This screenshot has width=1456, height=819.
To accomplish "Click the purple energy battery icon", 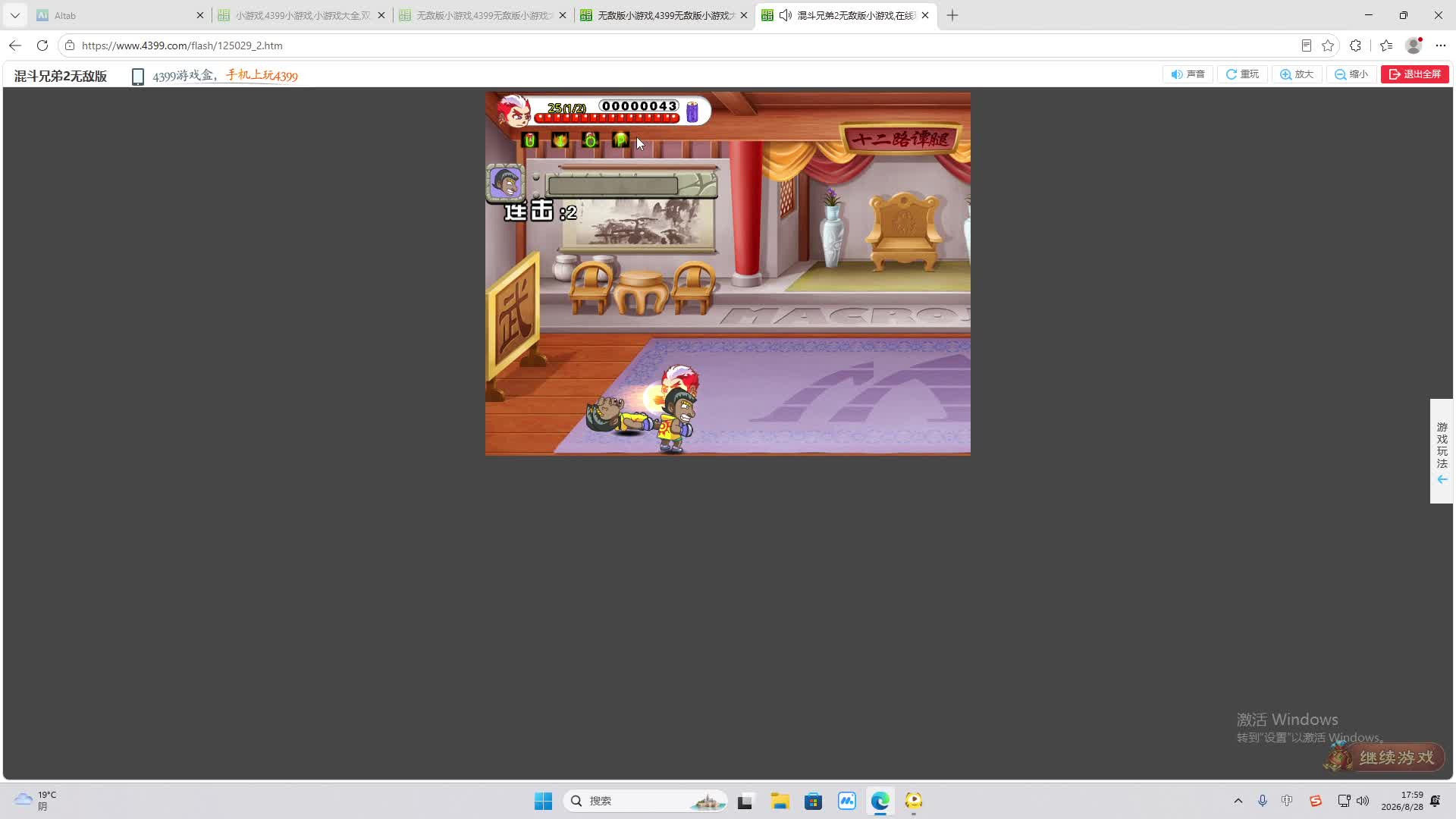I will tap(692, 111).
